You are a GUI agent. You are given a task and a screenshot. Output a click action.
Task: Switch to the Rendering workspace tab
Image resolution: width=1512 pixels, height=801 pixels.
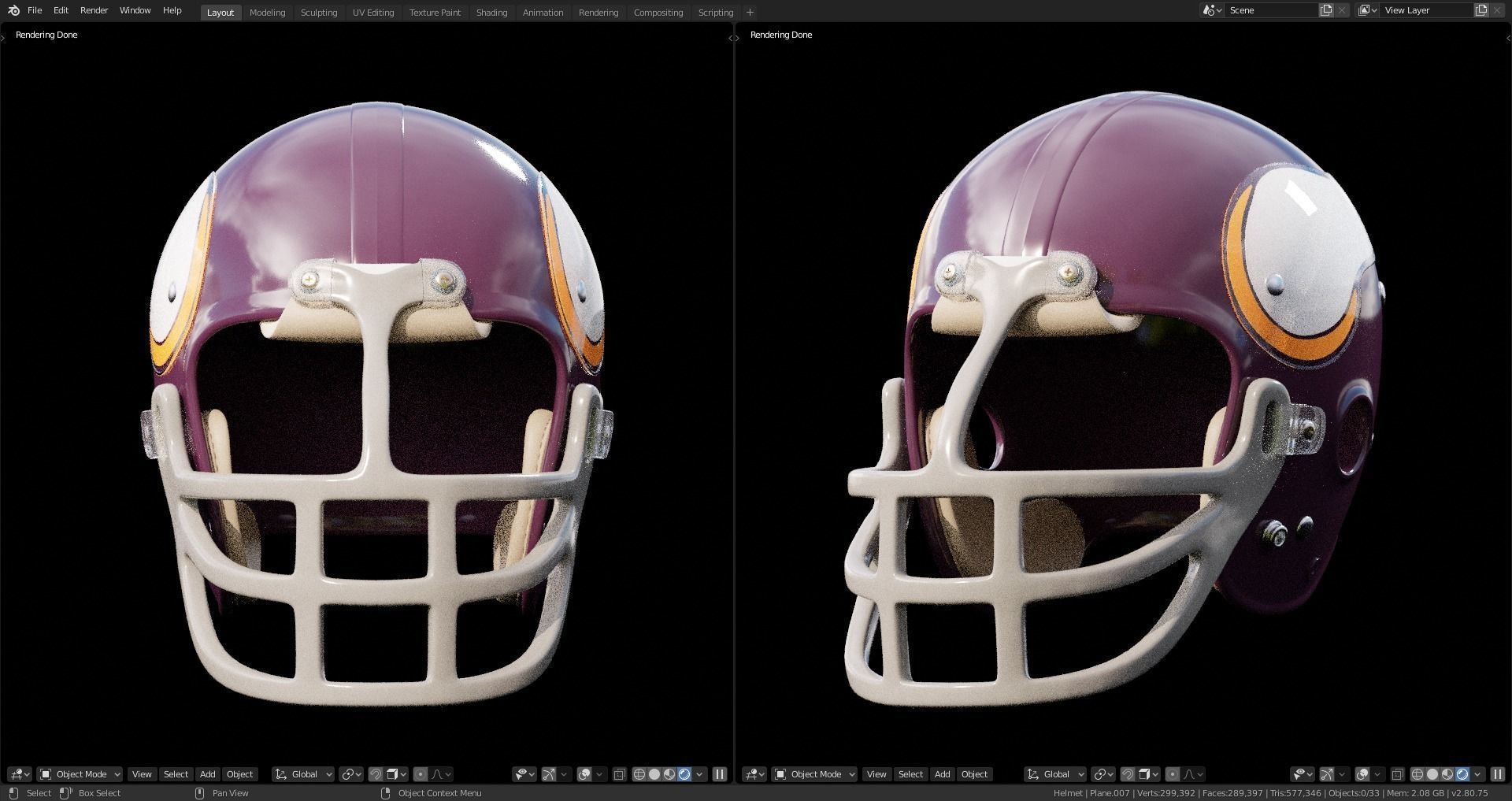(x=598, y=13)
